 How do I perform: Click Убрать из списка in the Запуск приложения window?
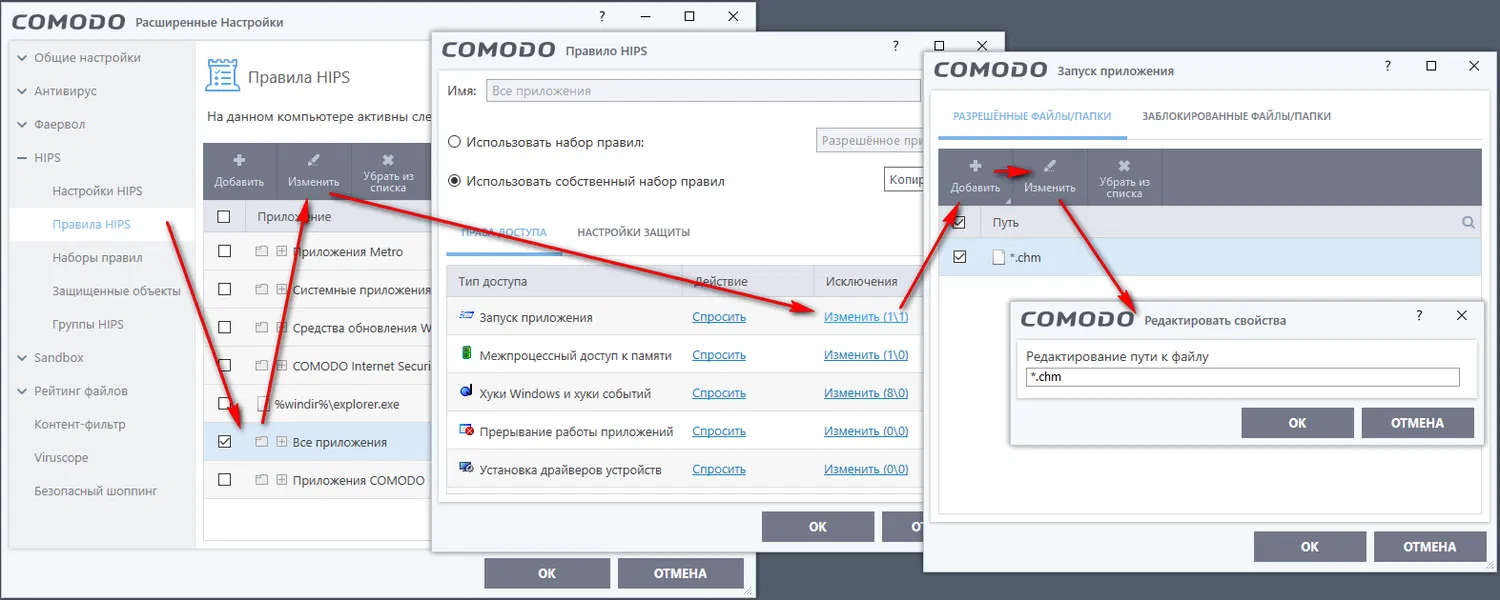pyautogui.click(x=1124, y=176)
